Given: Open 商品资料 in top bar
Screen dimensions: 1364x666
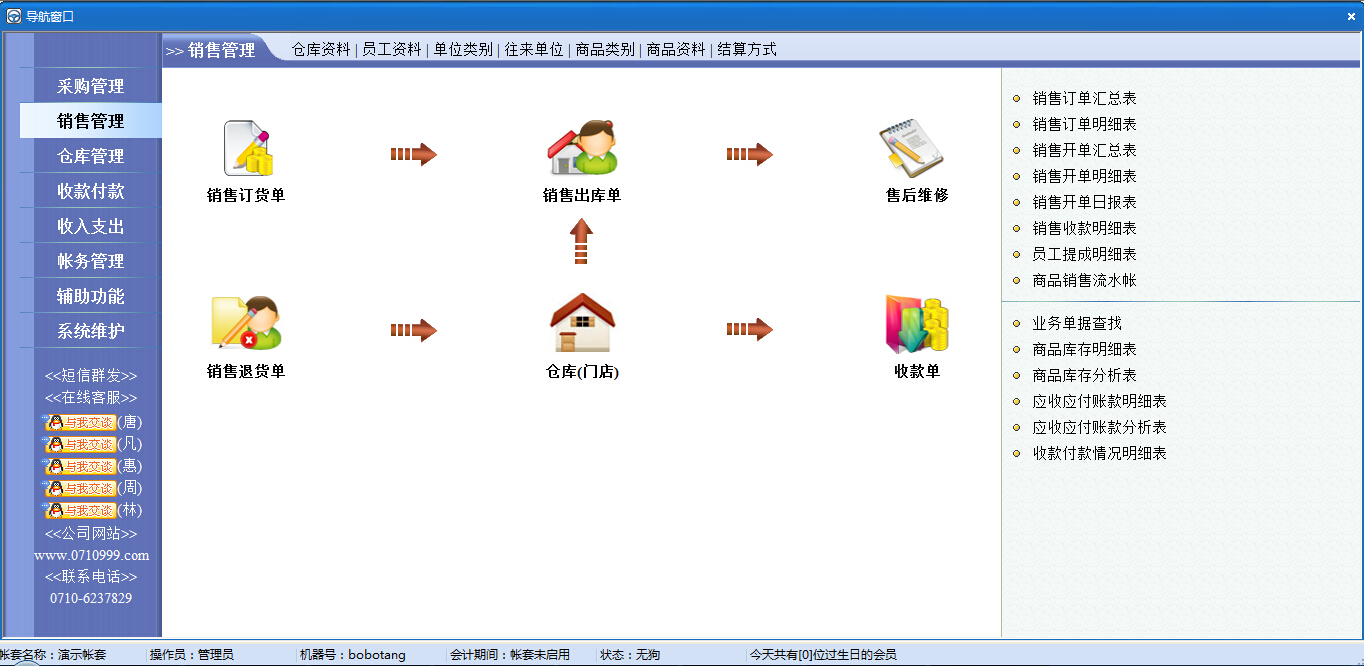Looking at the screenshot, I should pos(676,49).
